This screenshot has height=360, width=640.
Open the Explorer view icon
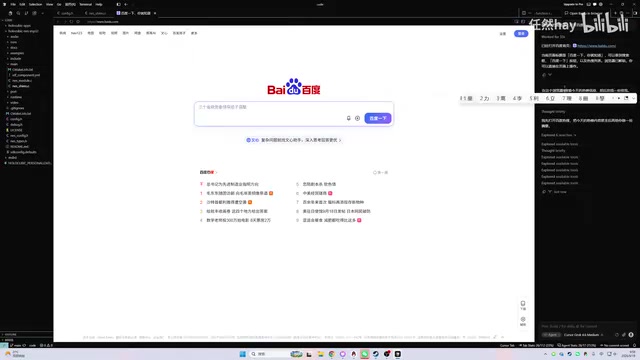click(x=10, y=13)
